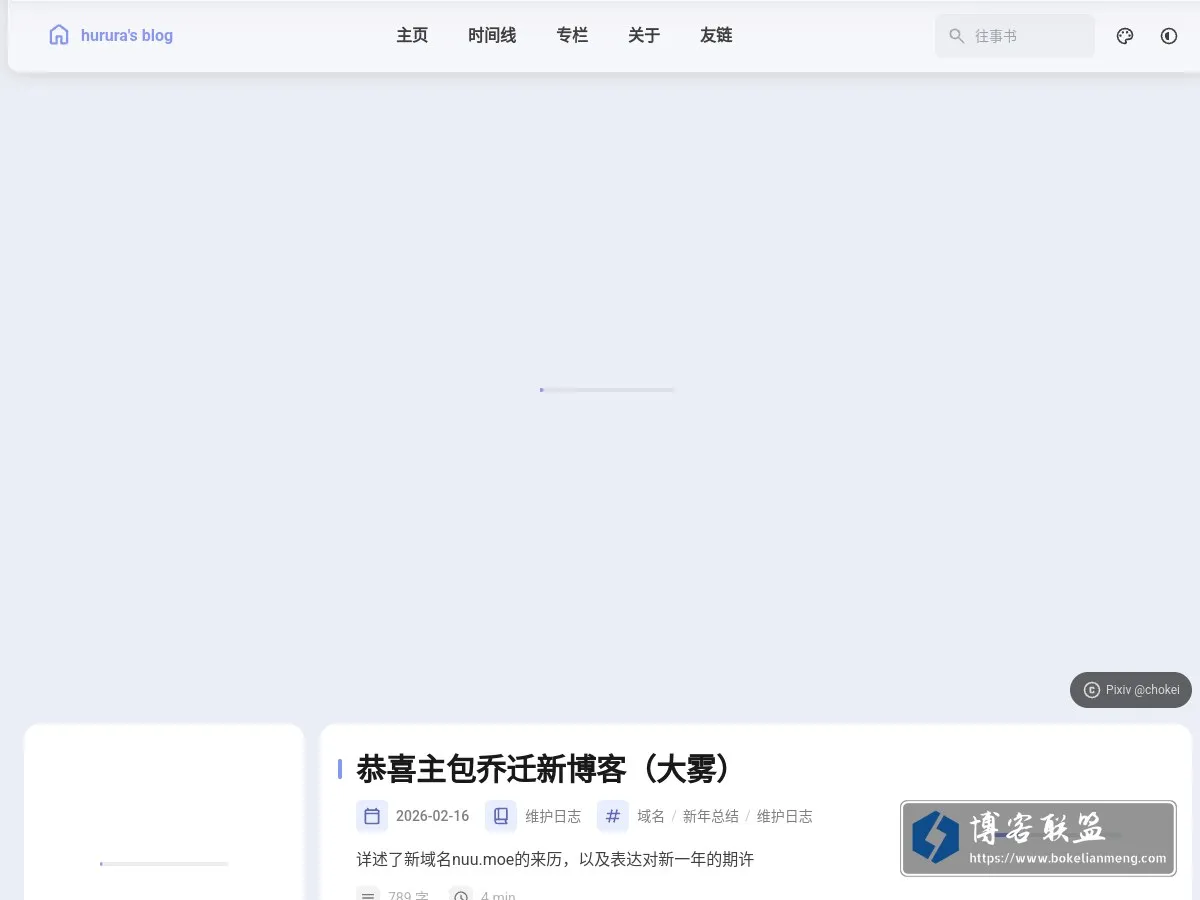
Task: Open the 域名 tag
Action: point(651,816)
